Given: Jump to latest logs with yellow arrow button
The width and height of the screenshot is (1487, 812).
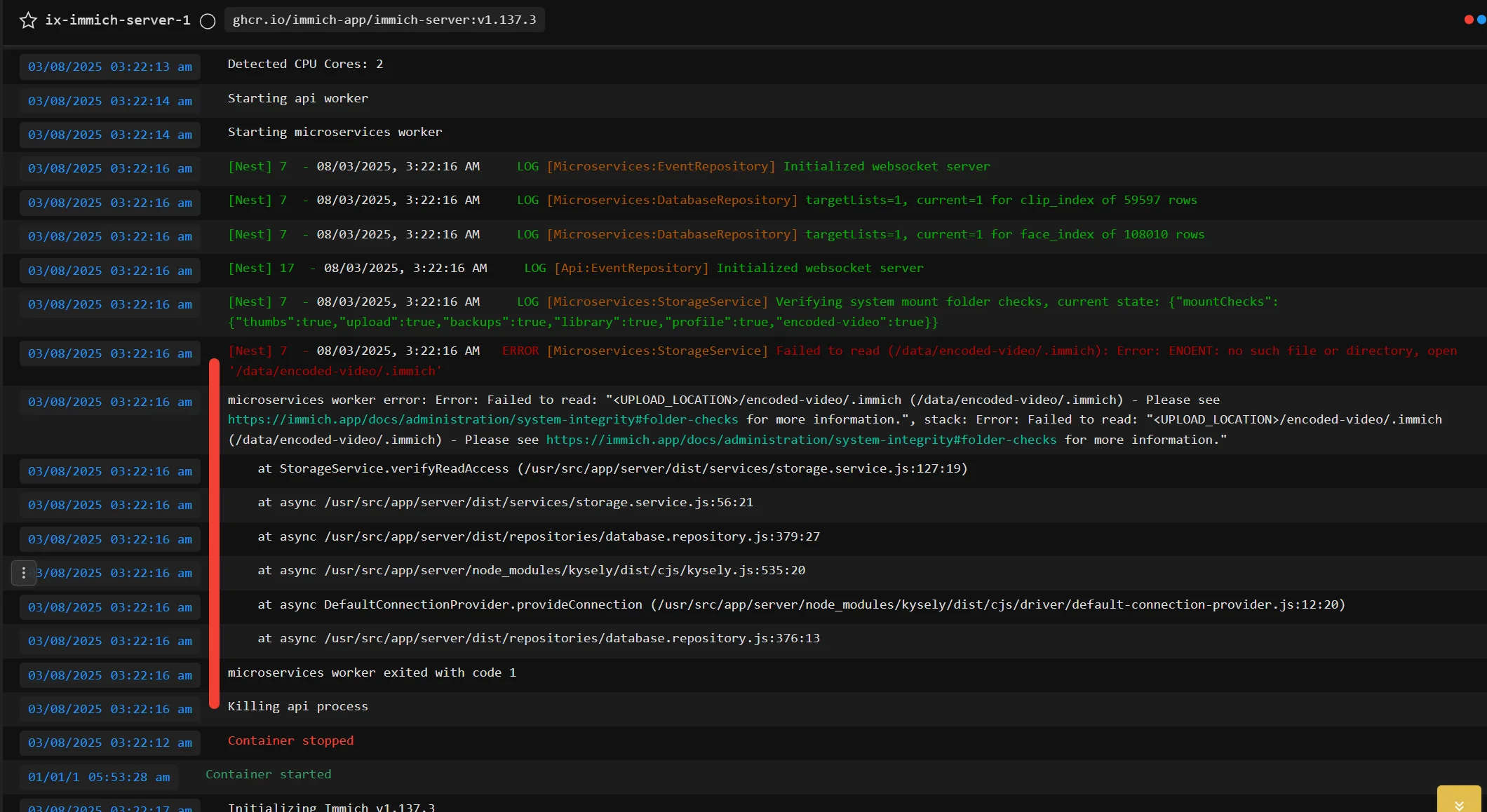Looking at the screenshot, I should 1459,801.
